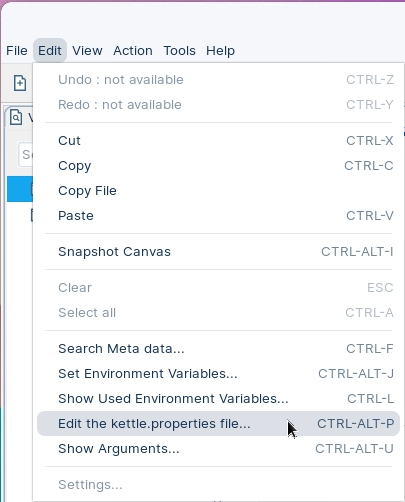Open Search Meta data dialog
Screen dimensions: 405x502
(218, 349)
